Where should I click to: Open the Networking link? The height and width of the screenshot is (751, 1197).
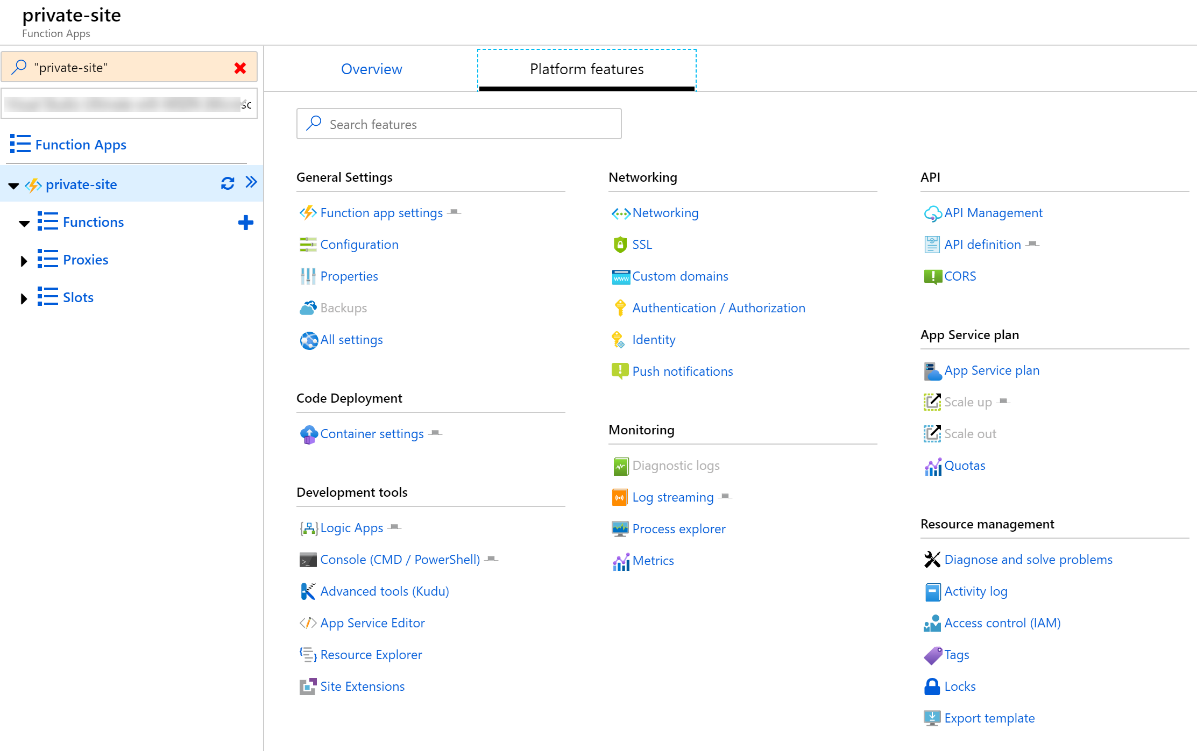[666, 214]
